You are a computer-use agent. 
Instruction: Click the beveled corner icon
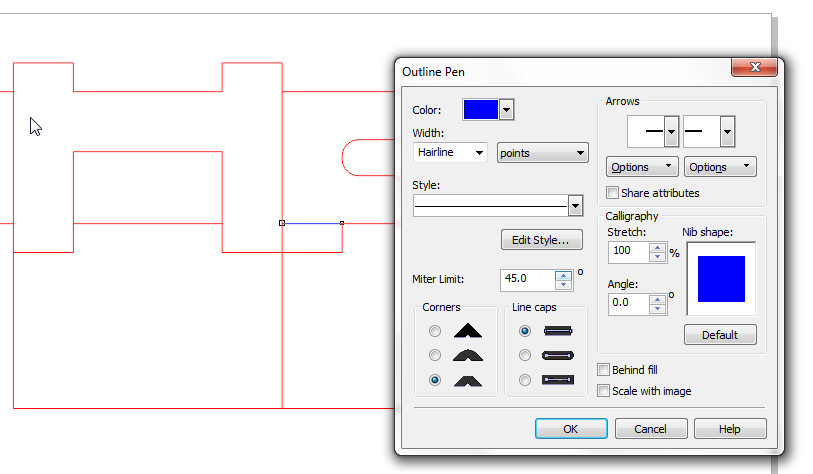point(468,381)
